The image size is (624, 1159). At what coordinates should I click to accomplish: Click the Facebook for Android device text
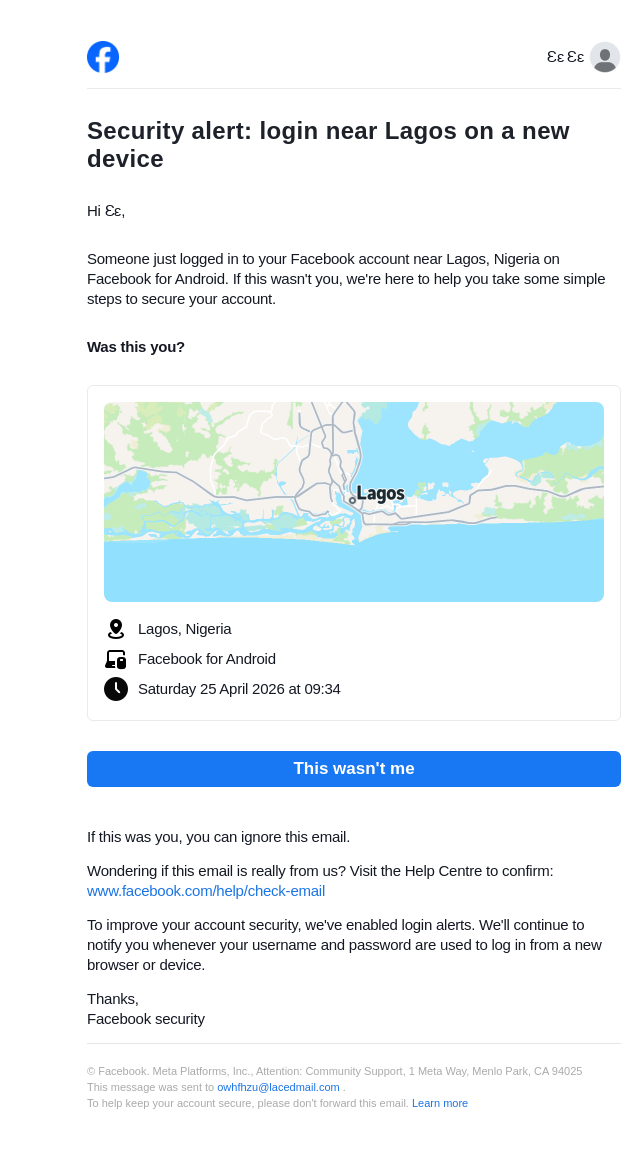pos(207,659)
